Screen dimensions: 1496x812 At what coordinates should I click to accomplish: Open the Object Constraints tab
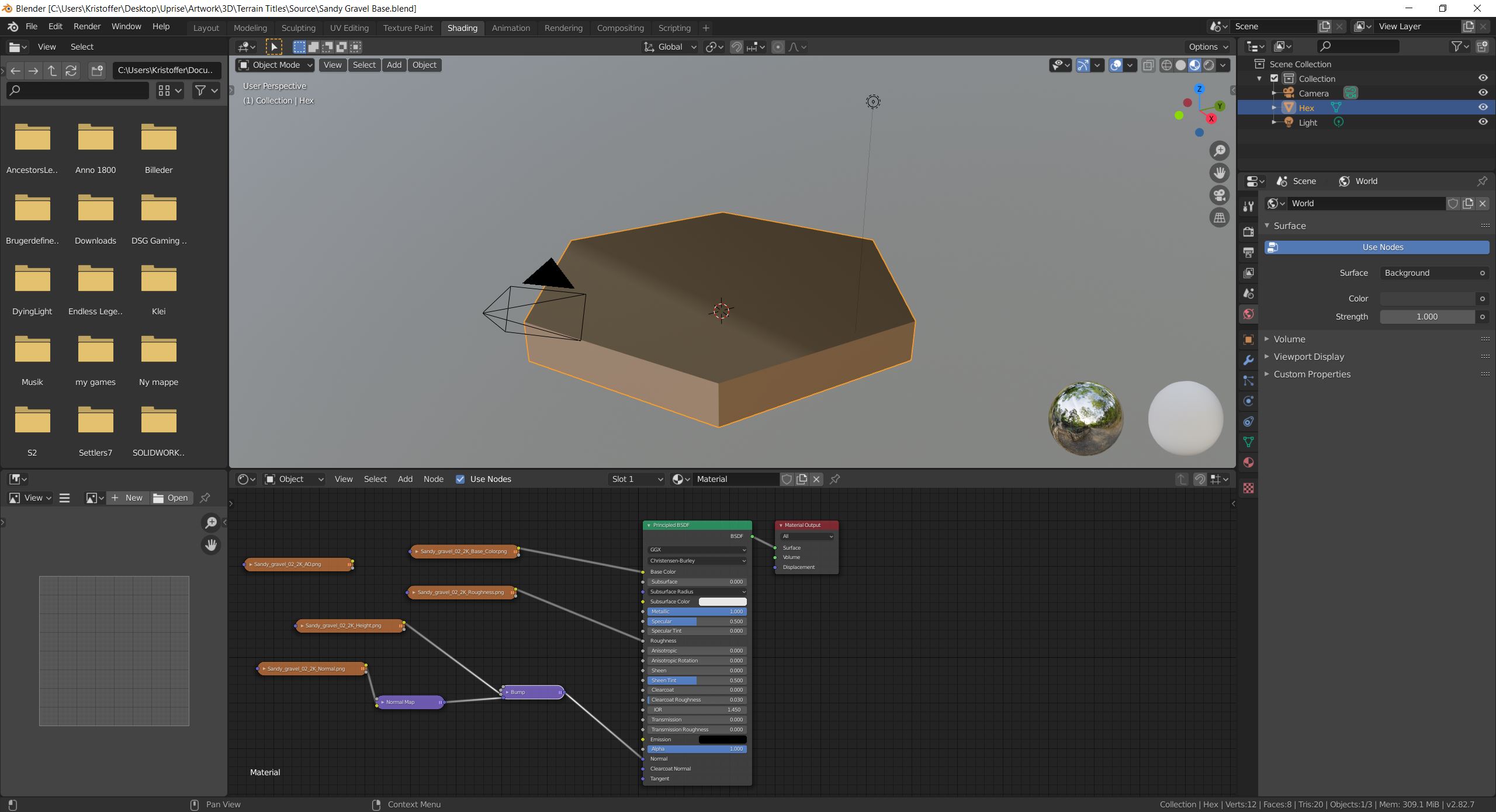pos(1248,422)
